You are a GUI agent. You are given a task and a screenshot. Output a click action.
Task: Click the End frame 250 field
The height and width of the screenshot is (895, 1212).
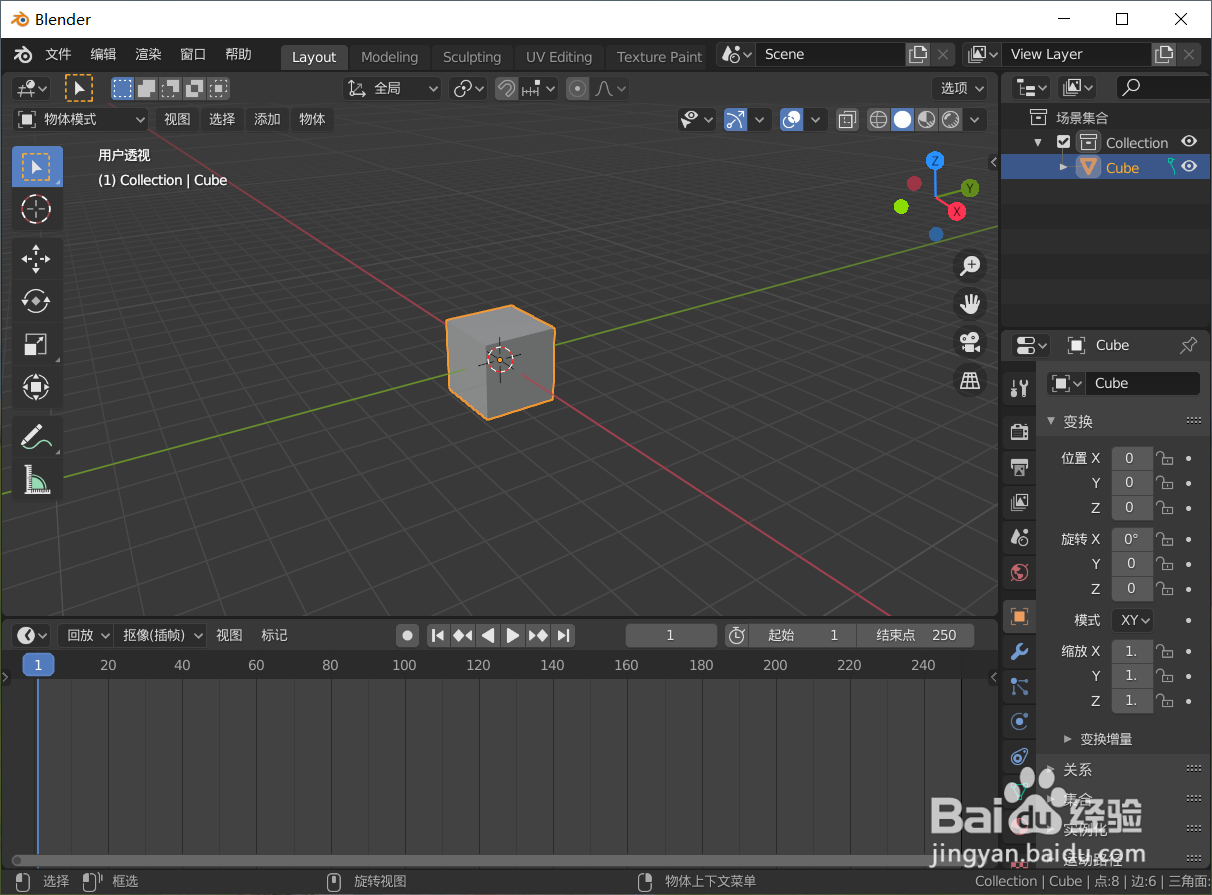point(916,635)
